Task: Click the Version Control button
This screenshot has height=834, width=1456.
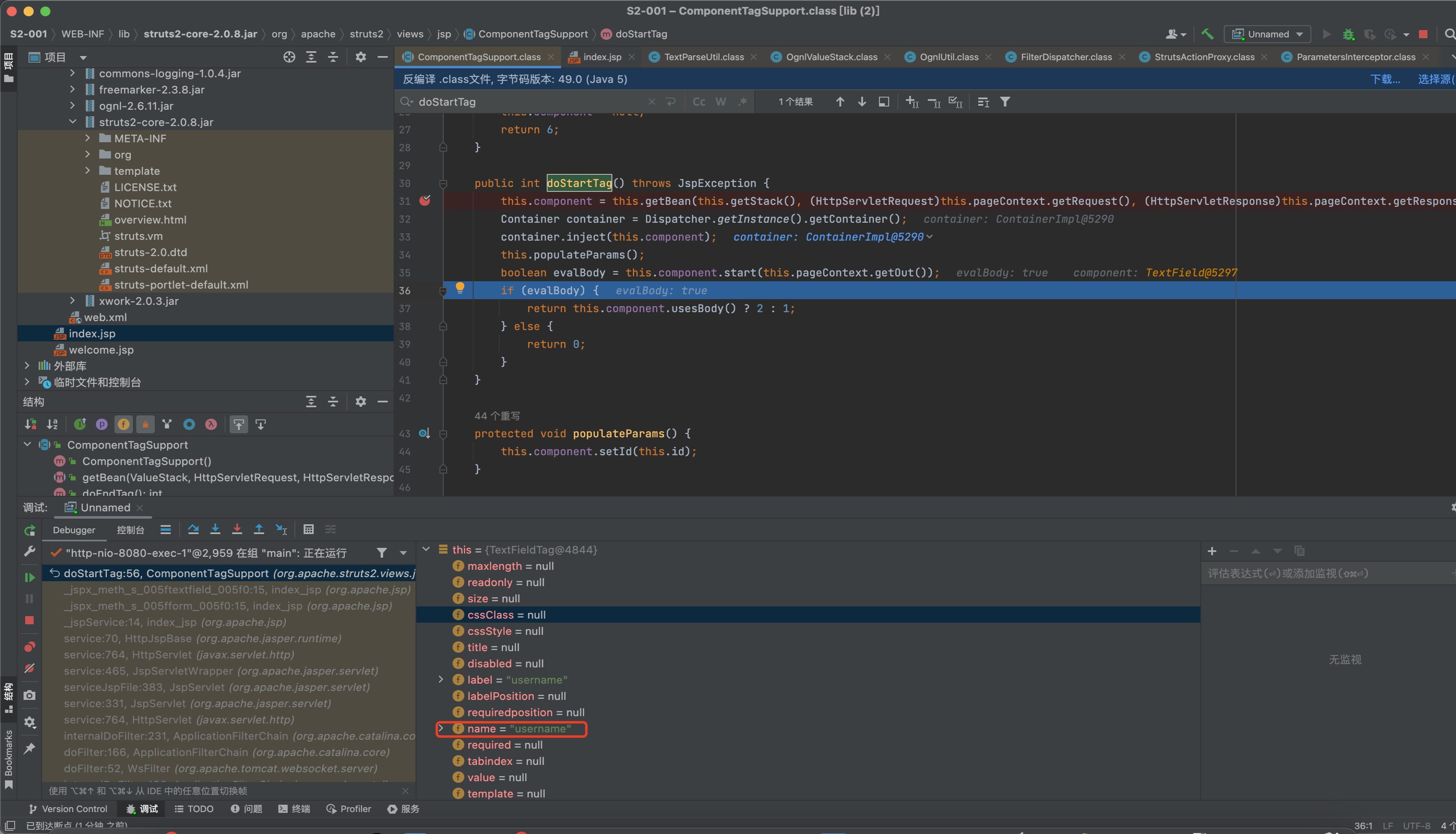Action: tap(67, 809)
